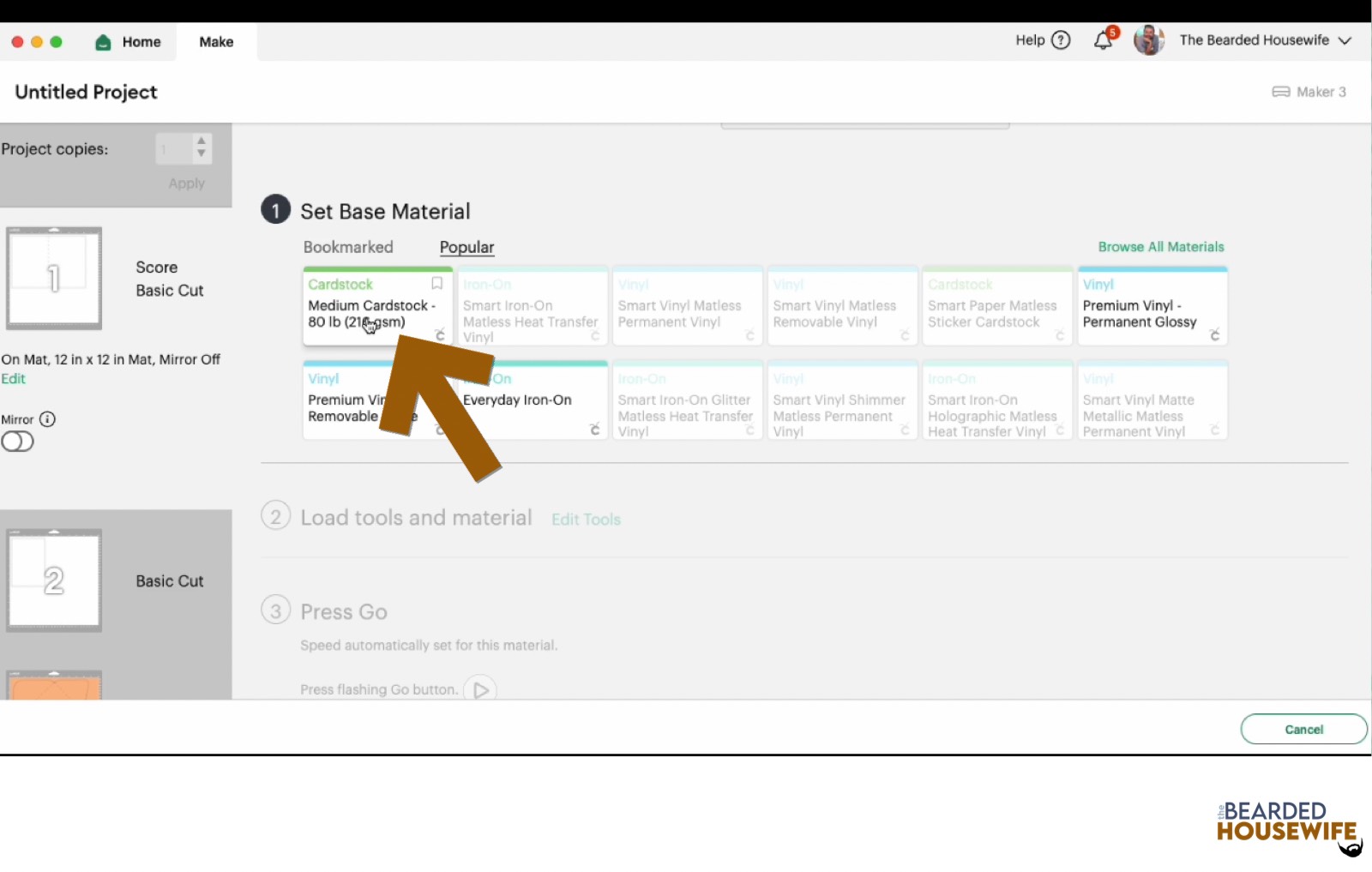Select Smart Vinyl Shimmer Matless Permanent Vinyl
1372x872 pixels.
[842, 400]
